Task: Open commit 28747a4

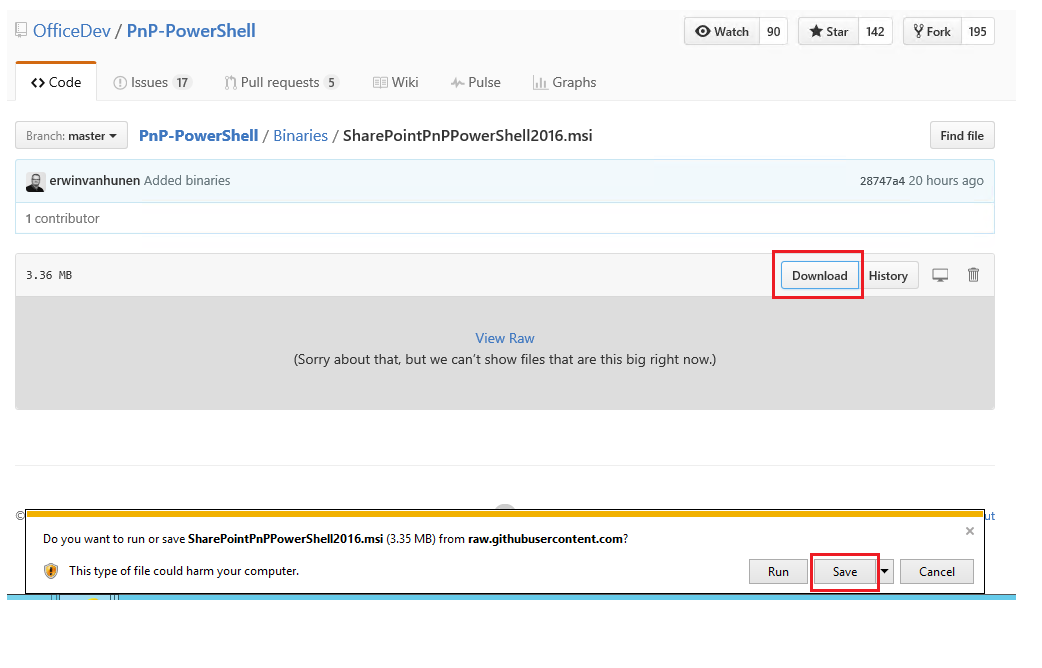Action: [x=882, y=181]
